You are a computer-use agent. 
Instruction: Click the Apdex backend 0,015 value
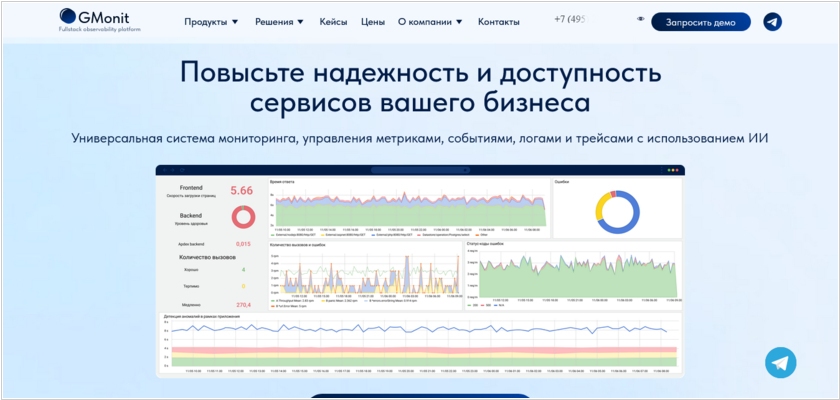243,244
